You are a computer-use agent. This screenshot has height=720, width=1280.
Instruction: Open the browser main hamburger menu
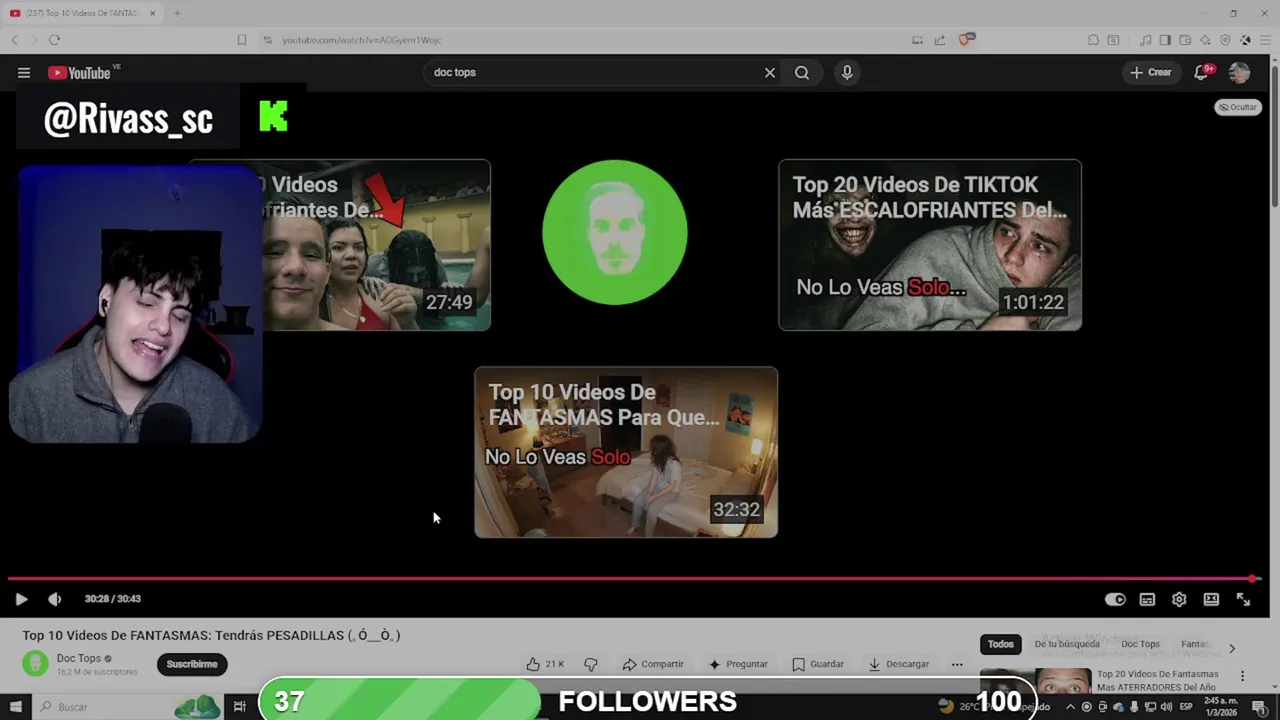(x=1265, y=40)
